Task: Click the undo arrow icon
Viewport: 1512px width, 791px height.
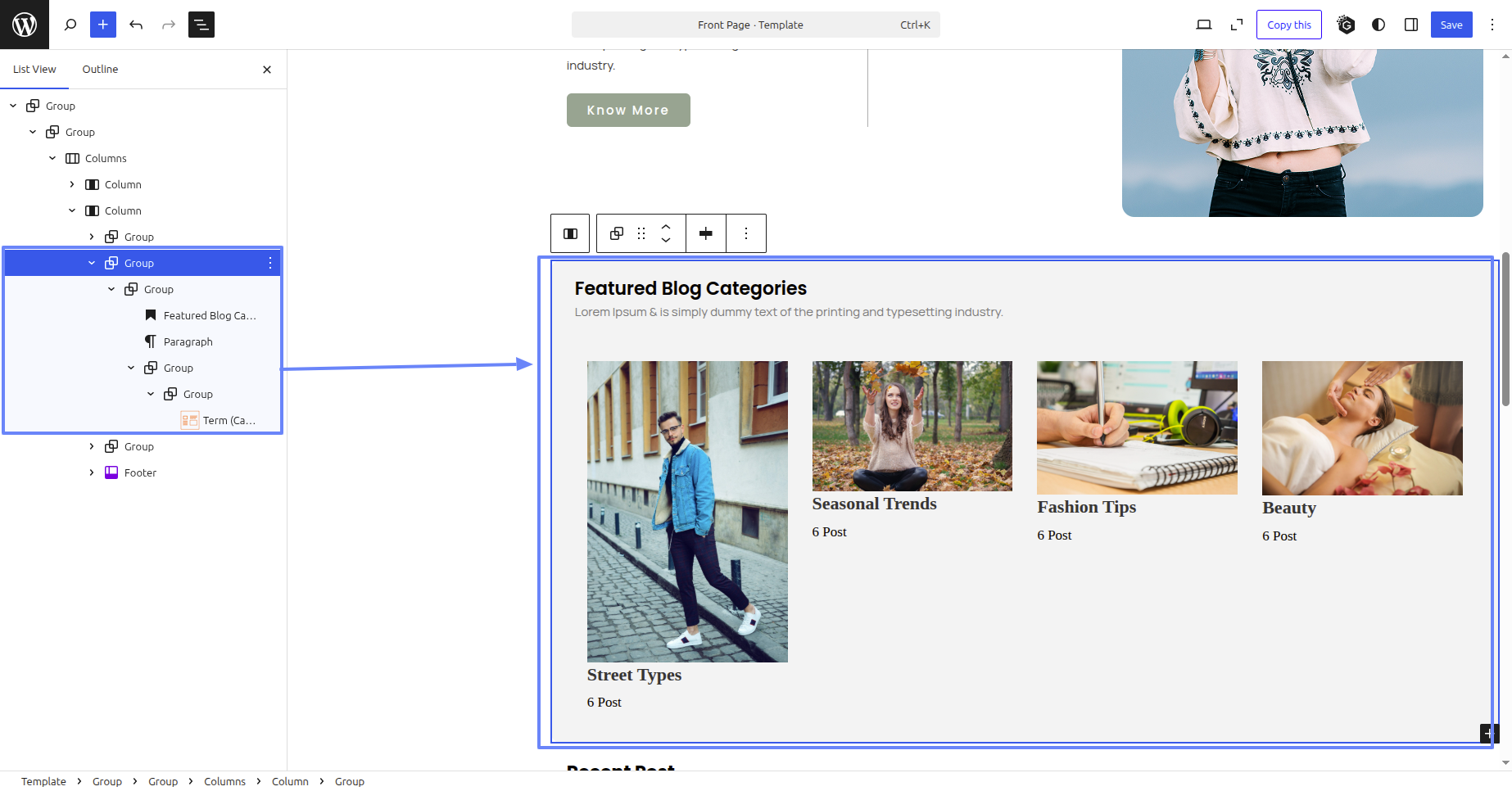Action: 136,25
